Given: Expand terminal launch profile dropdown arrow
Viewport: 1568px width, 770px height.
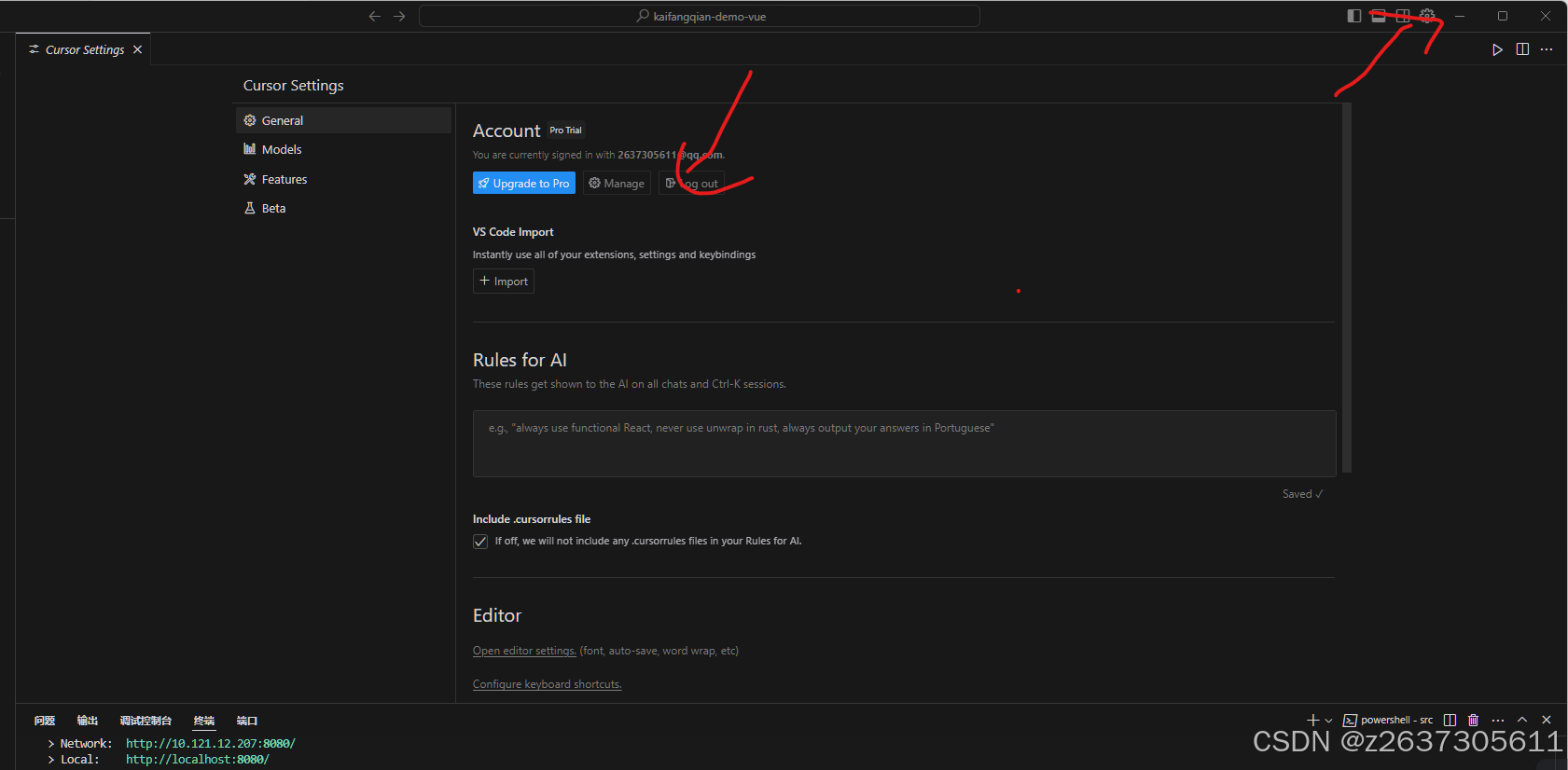Looking at the screenshot, I should (x=1328, y=721).
